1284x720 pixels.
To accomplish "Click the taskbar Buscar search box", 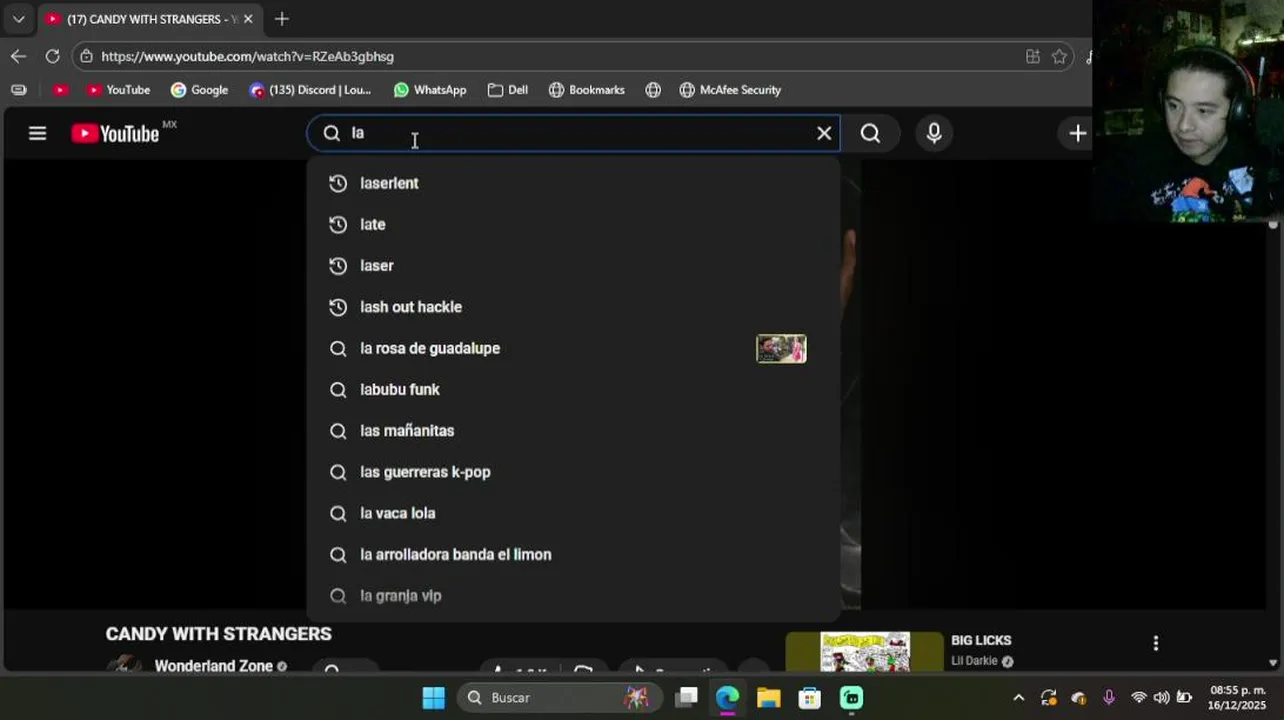I will [x=560, y=698].
